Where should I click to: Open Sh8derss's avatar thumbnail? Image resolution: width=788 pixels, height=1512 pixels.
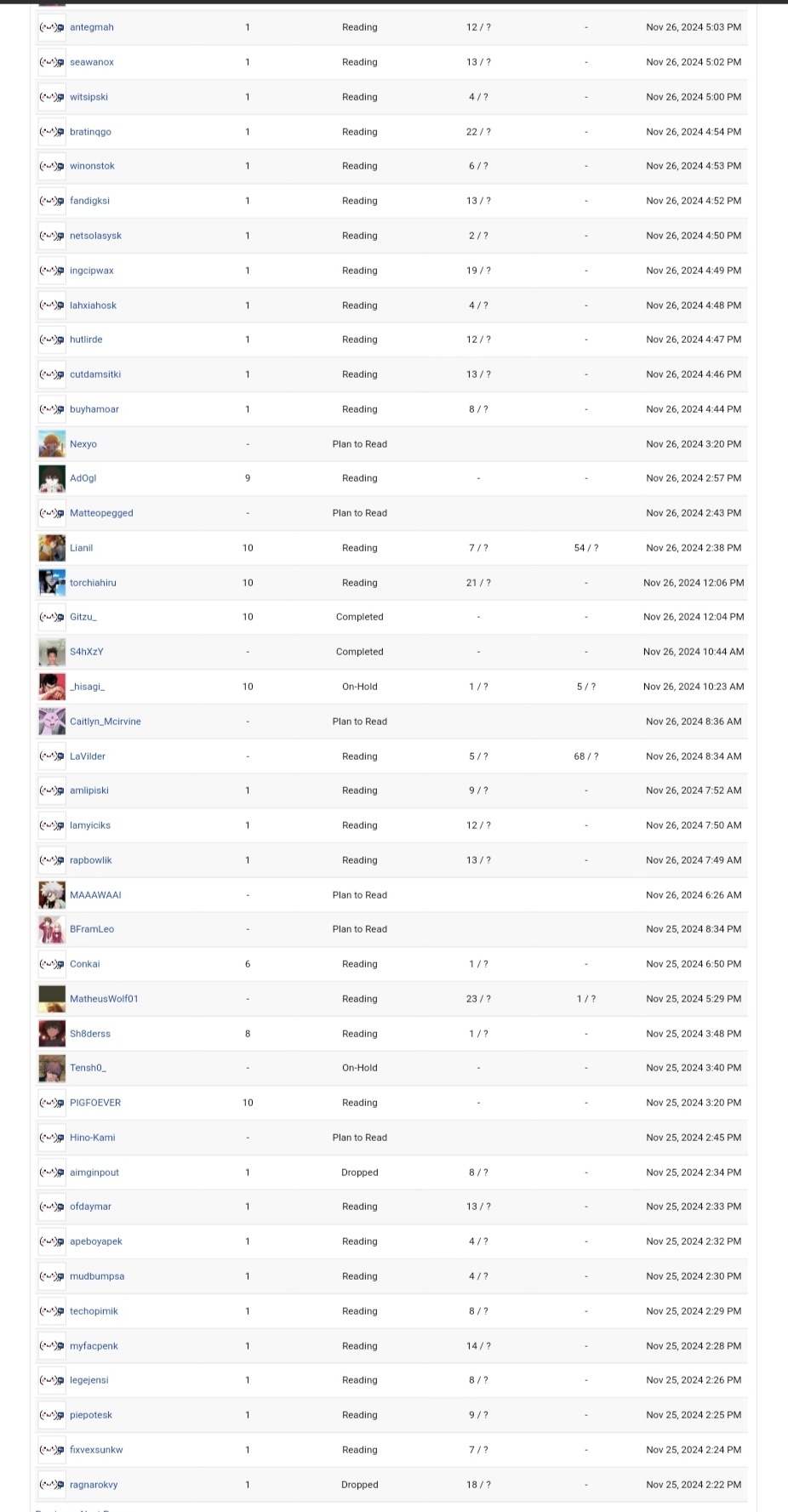coord(52,1034)
